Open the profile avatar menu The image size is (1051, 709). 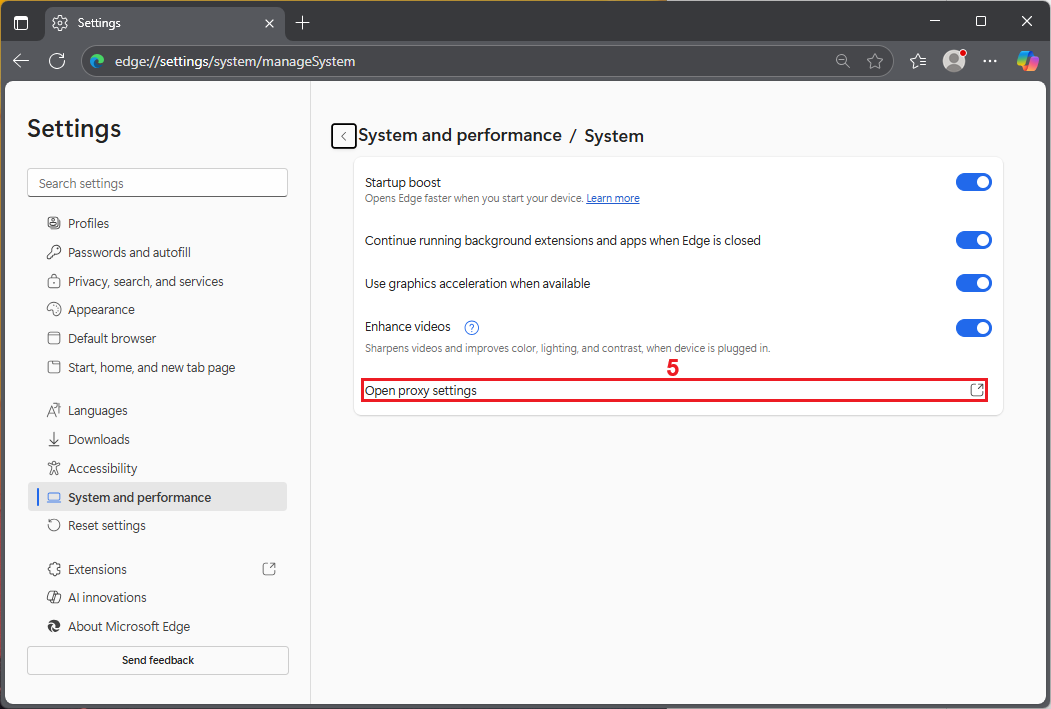pyautogui.click(x=954, y=61)
